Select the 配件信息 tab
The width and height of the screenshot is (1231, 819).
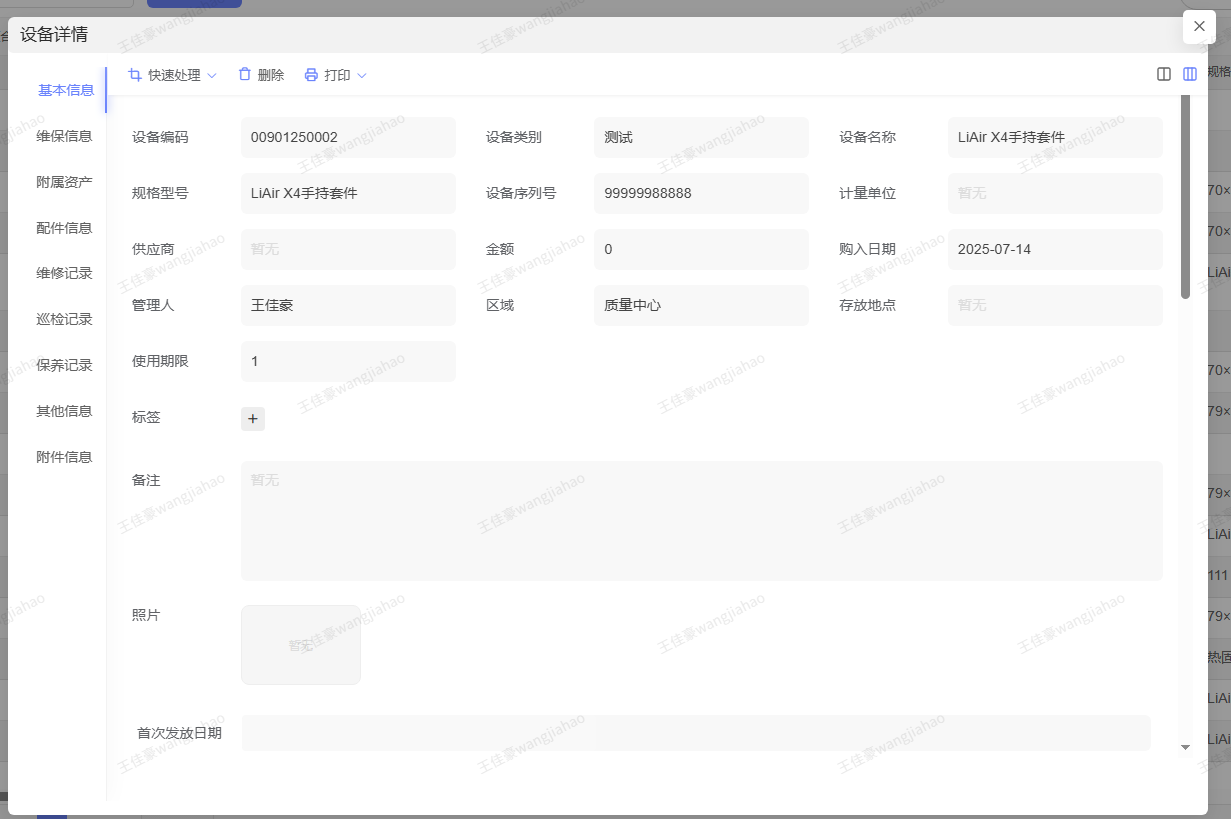[64, 228]
